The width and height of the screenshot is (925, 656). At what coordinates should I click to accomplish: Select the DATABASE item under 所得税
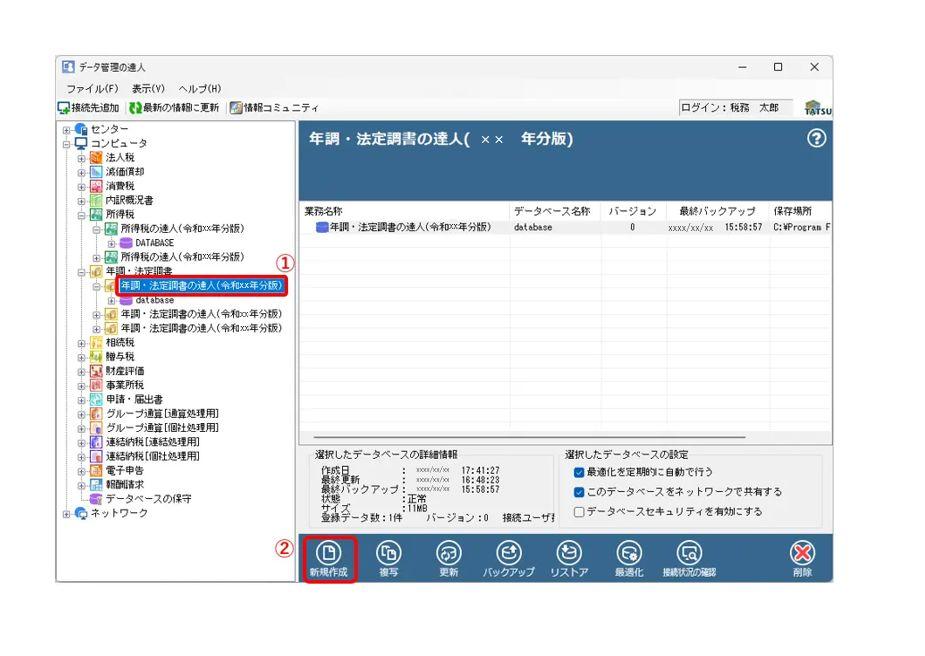[155, 243]
